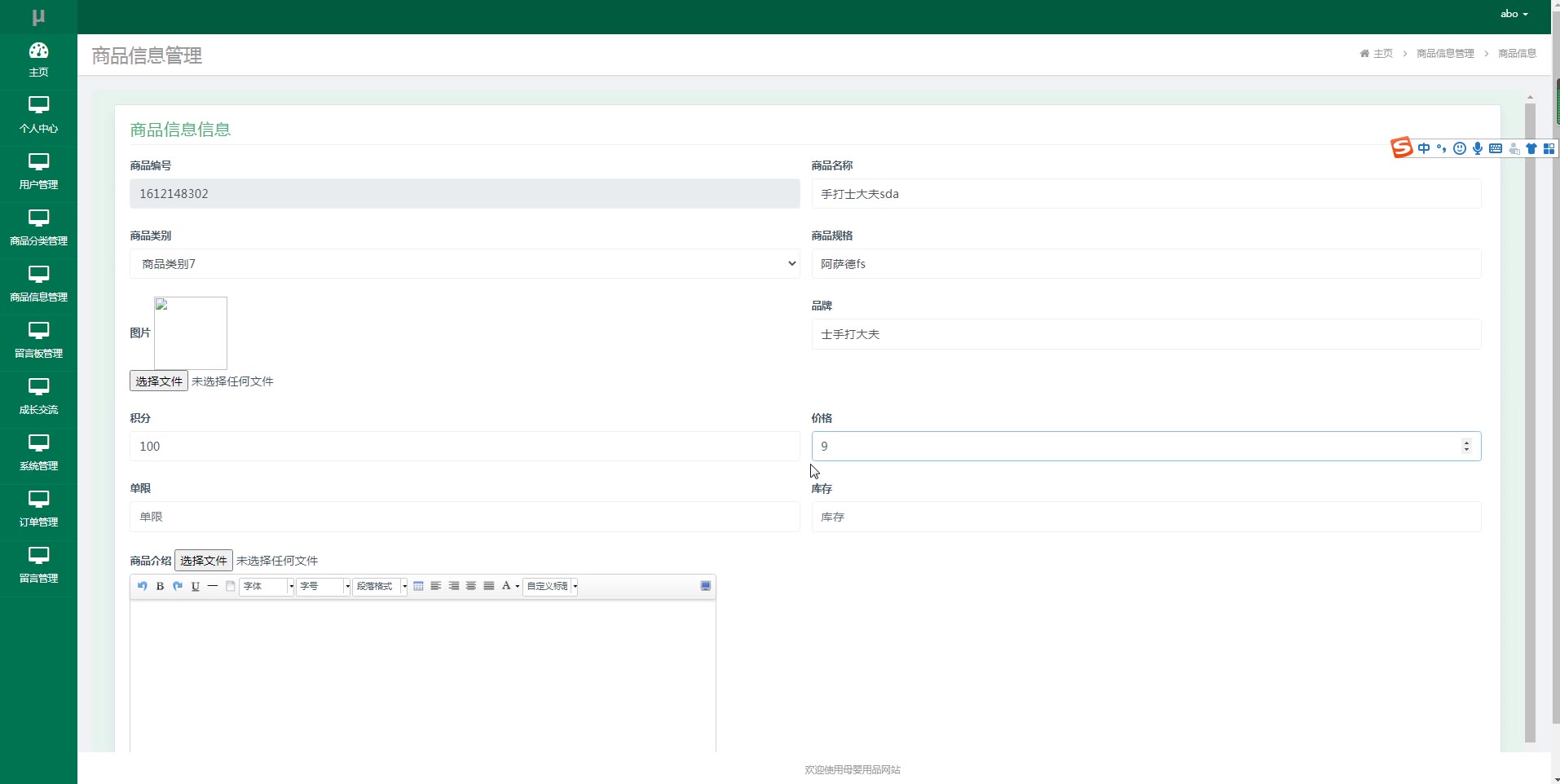Image resolution: width=1560 pixels, height=784 pixels.
Task: Click the Underline icon in editor toolbar
Action: (x=196, y=586)
